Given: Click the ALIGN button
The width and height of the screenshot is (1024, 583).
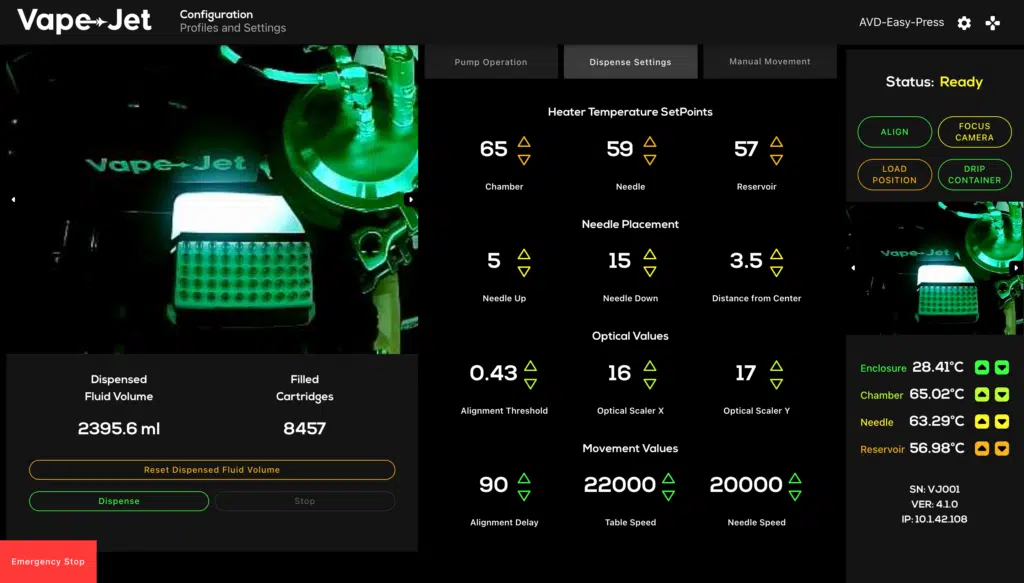Looking at the screenshot, I should coord(895,132).
